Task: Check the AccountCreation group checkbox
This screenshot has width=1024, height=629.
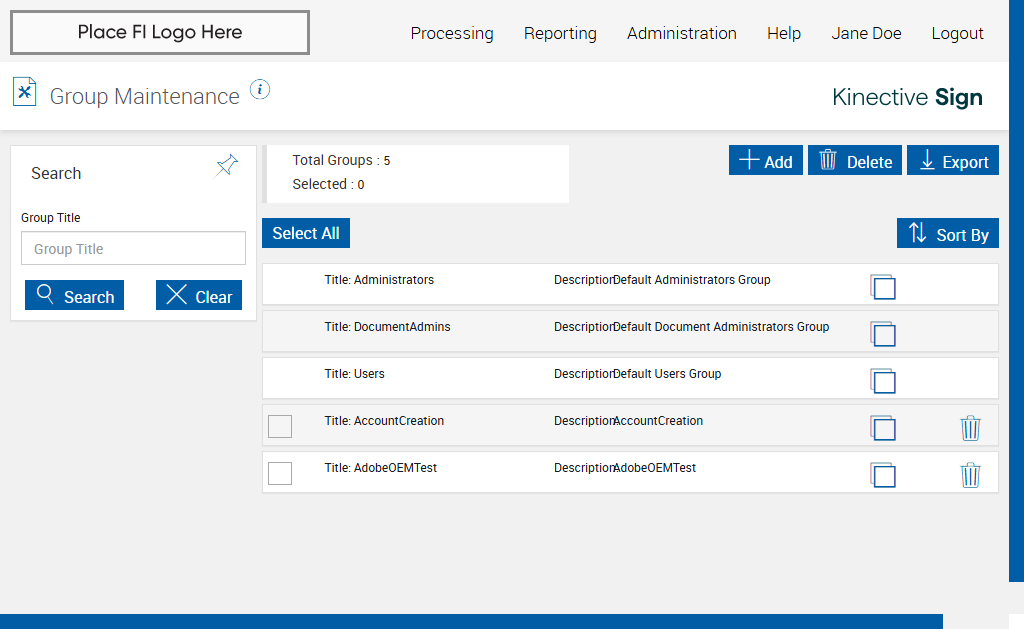Action: click(x=280, y=426)
